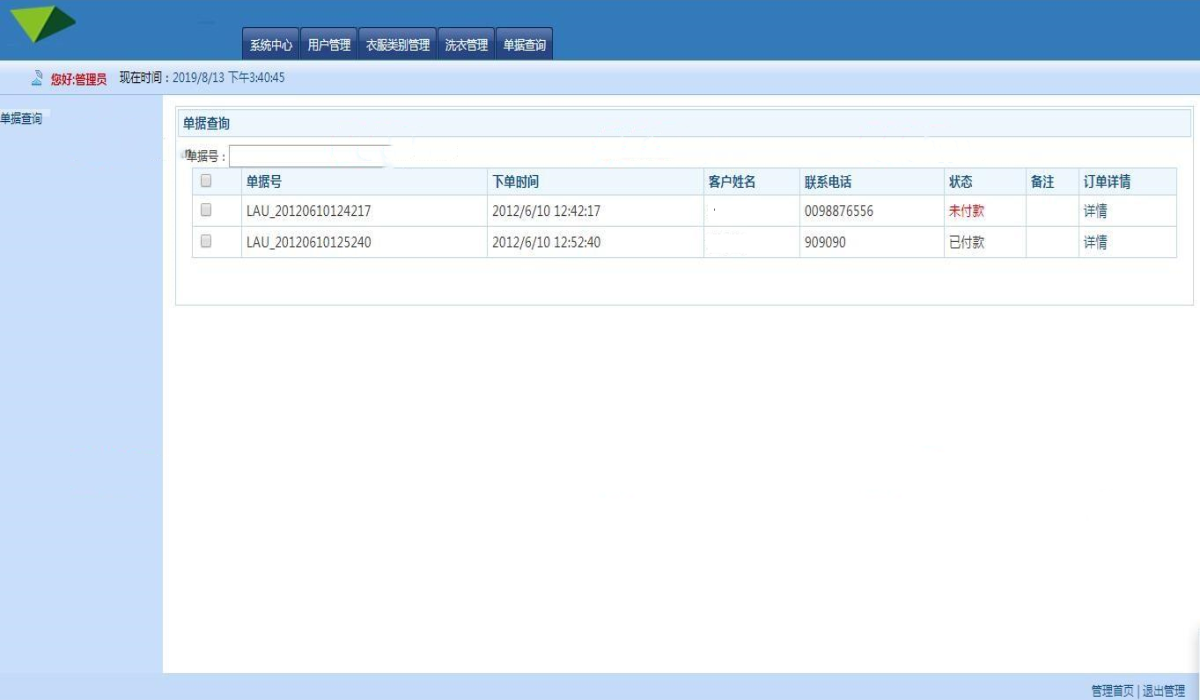Check the box for LAU_20120610124217
Screen dimensions: 1200x700
point(206,210)
